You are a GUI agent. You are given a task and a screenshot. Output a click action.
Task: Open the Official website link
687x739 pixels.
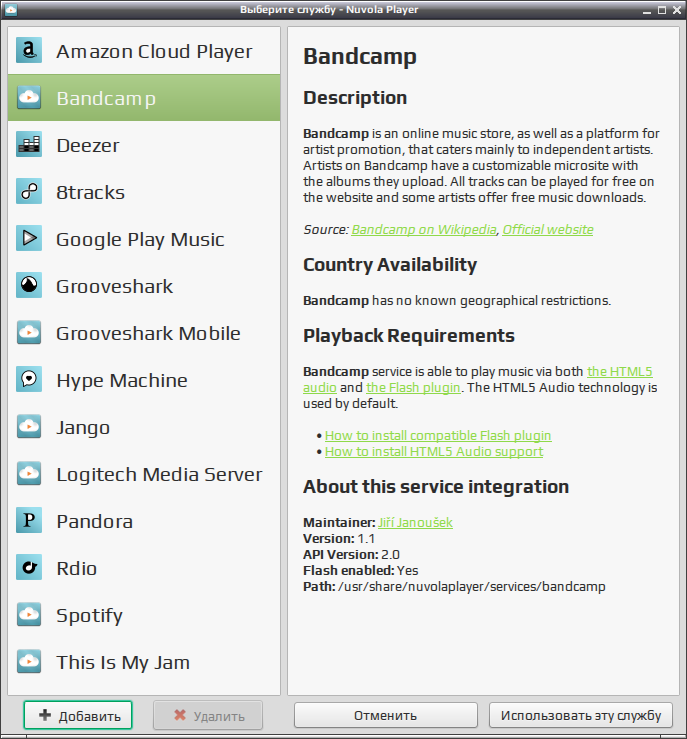pos(548,230)
